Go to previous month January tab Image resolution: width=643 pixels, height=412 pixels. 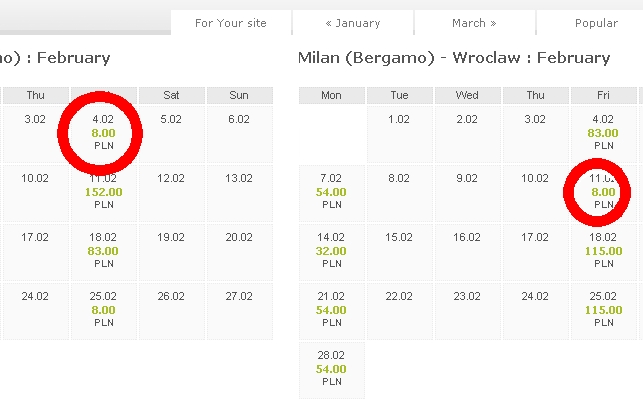coord(353,23)
